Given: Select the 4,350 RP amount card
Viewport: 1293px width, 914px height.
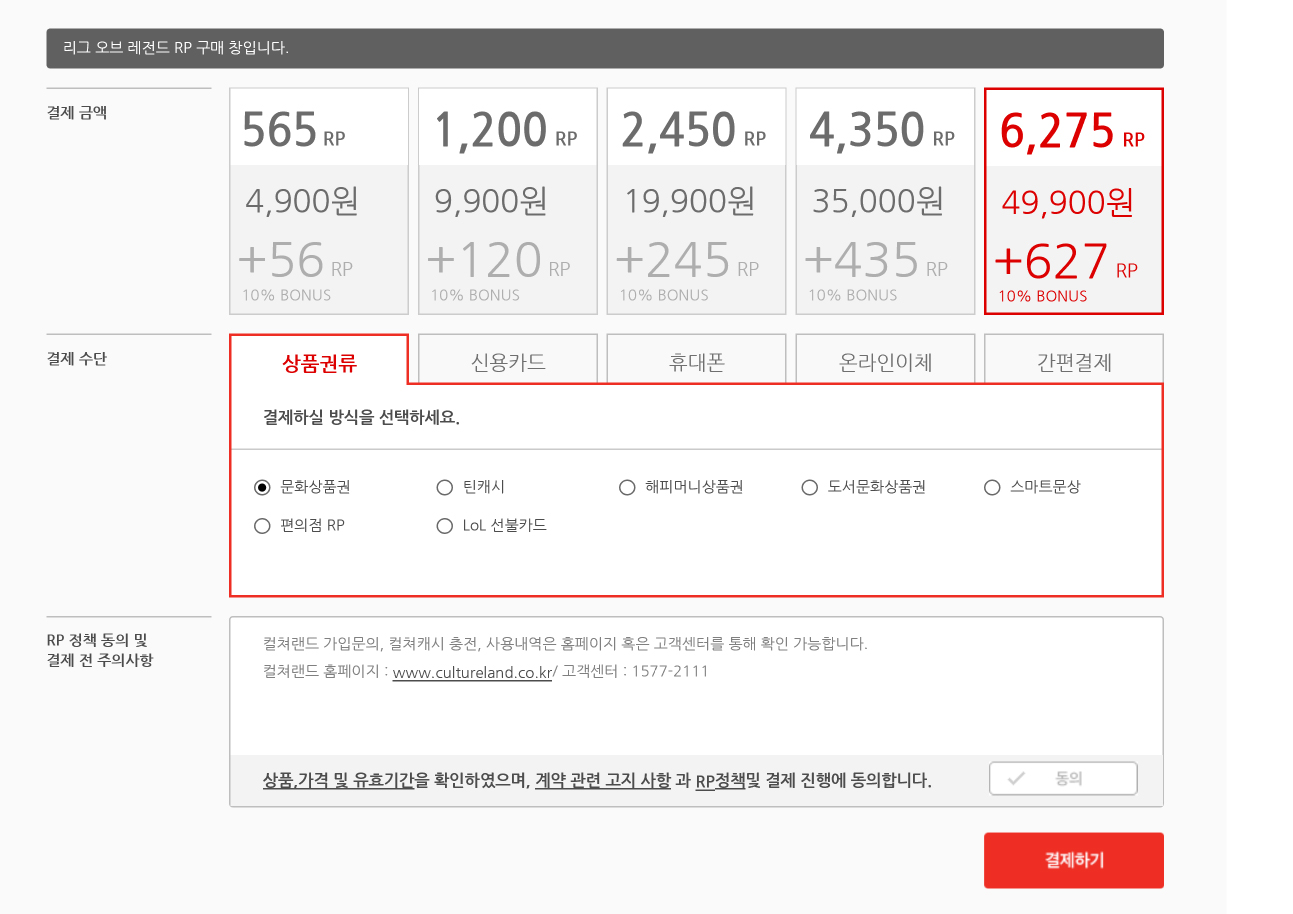Looking at the screenshot, I should (x=885, y=201).
